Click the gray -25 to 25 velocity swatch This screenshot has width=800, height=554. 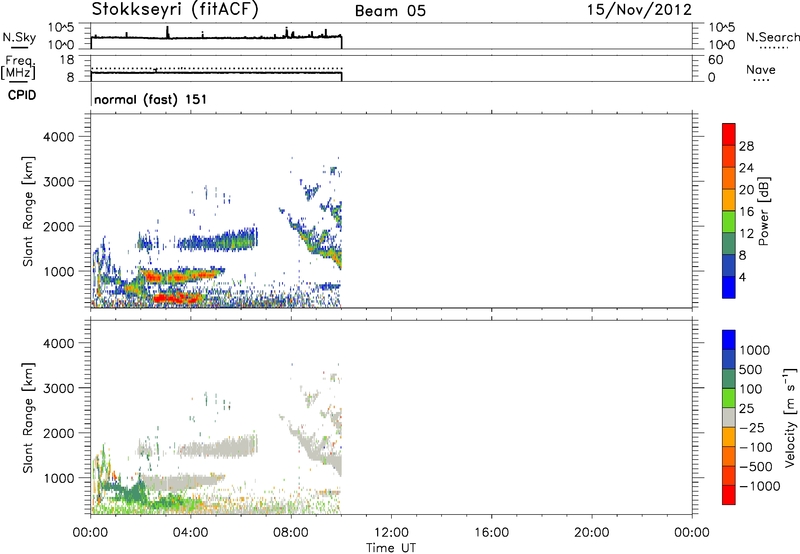coord(729,418)
